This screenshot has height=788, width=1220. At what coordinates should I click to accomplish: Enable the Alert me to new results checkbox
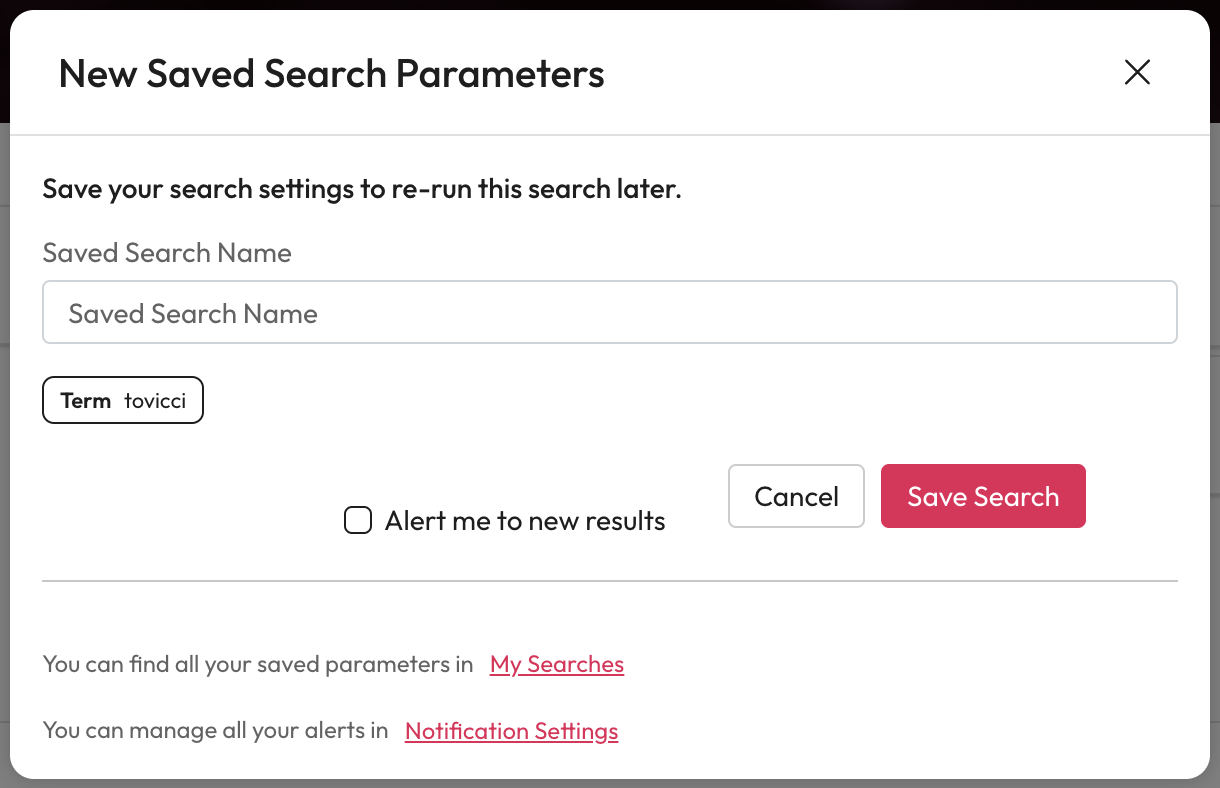tap(358, 521)
